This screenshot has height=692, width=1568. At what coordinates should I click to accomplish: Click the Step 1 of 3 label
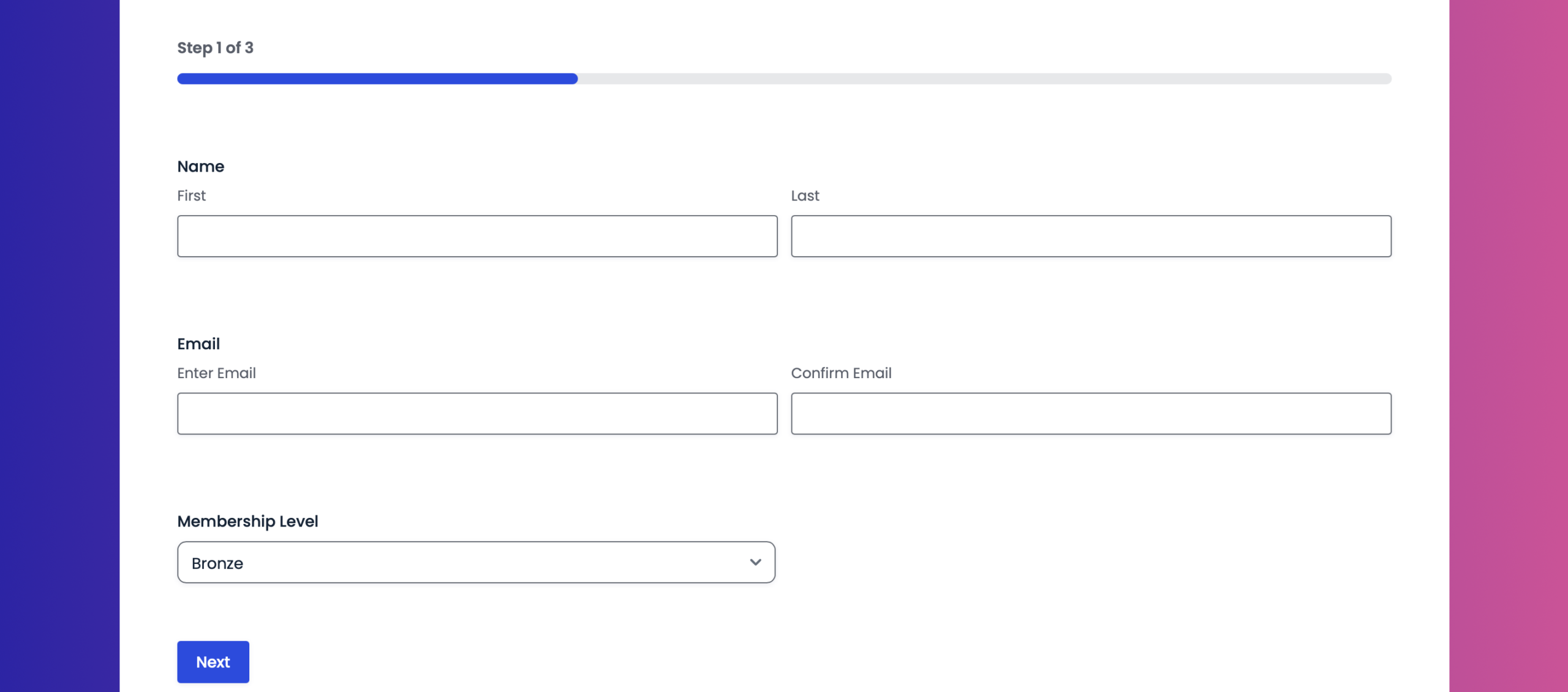click(215, 47)
